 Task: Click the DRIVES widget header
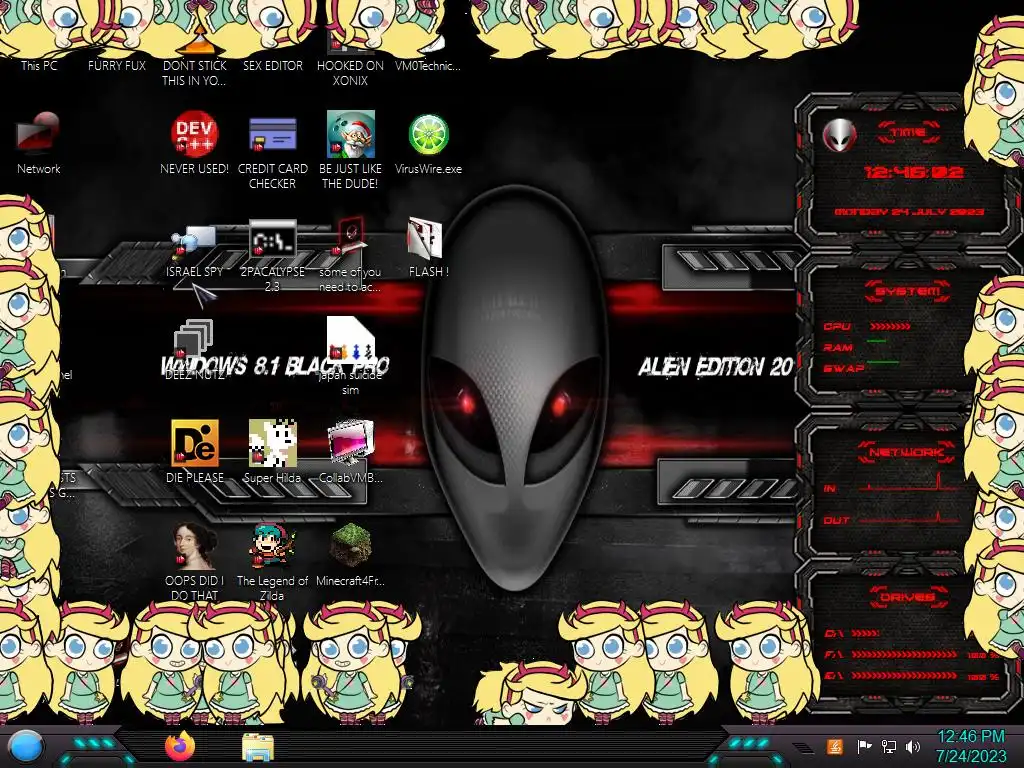point(908,597)
